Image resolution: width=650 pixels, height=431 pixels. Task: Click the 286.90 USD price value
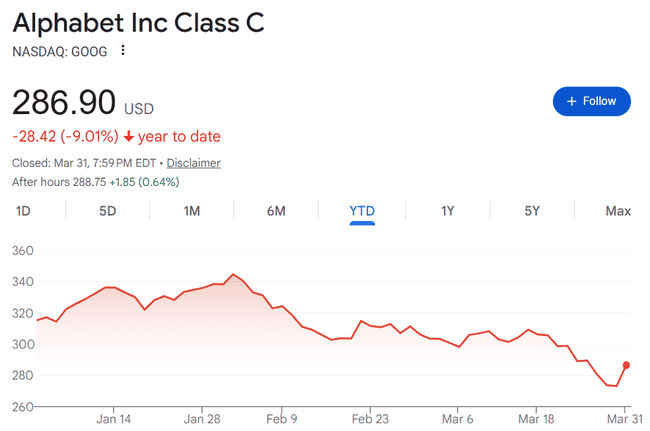pyautogui.click(x=63, y=103)
